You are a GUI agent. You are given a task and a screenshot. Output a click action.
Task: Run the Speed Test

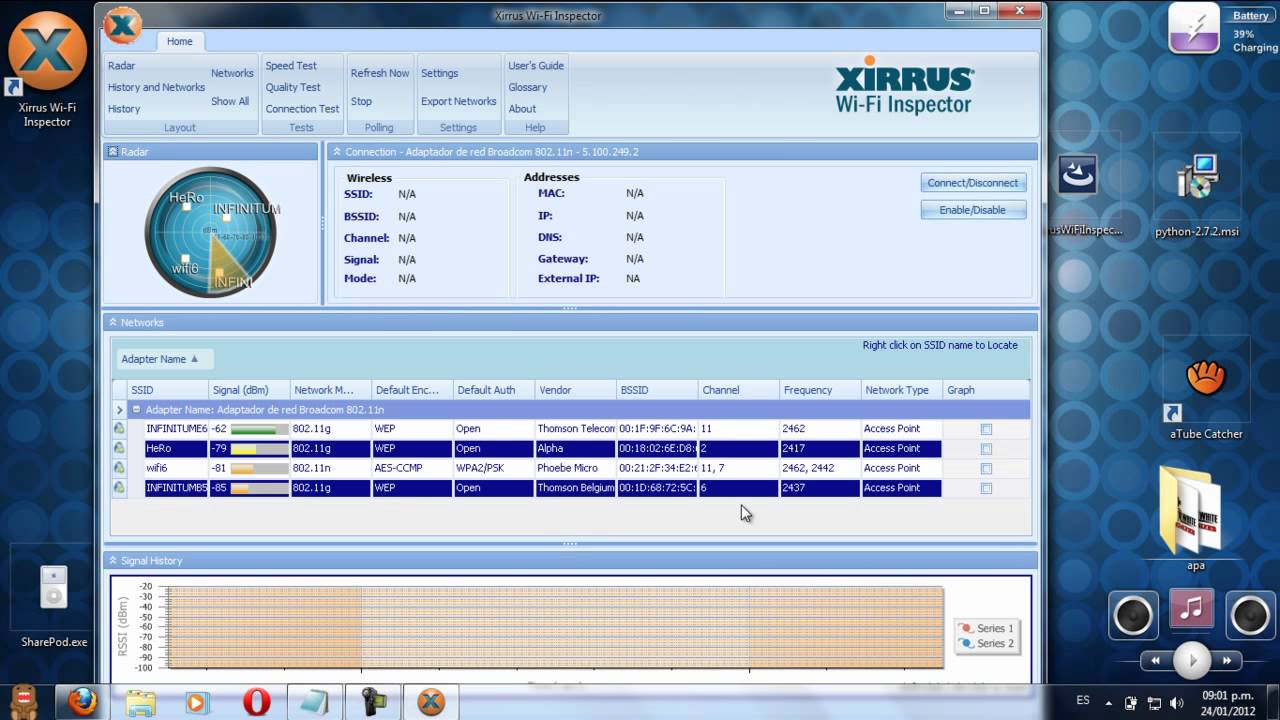(x=291, y=66)
